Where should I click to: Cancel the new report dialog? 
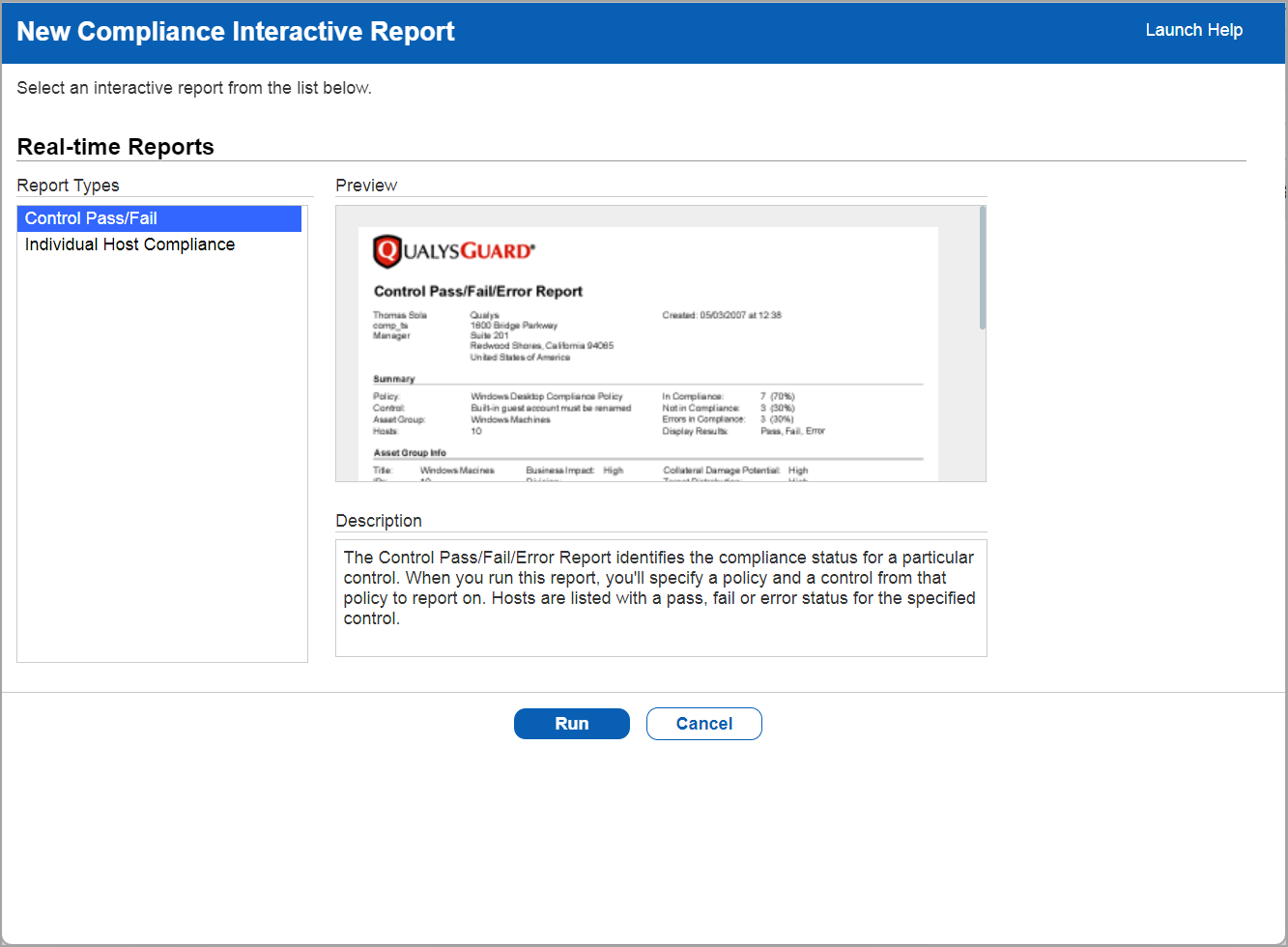point(703,724)
